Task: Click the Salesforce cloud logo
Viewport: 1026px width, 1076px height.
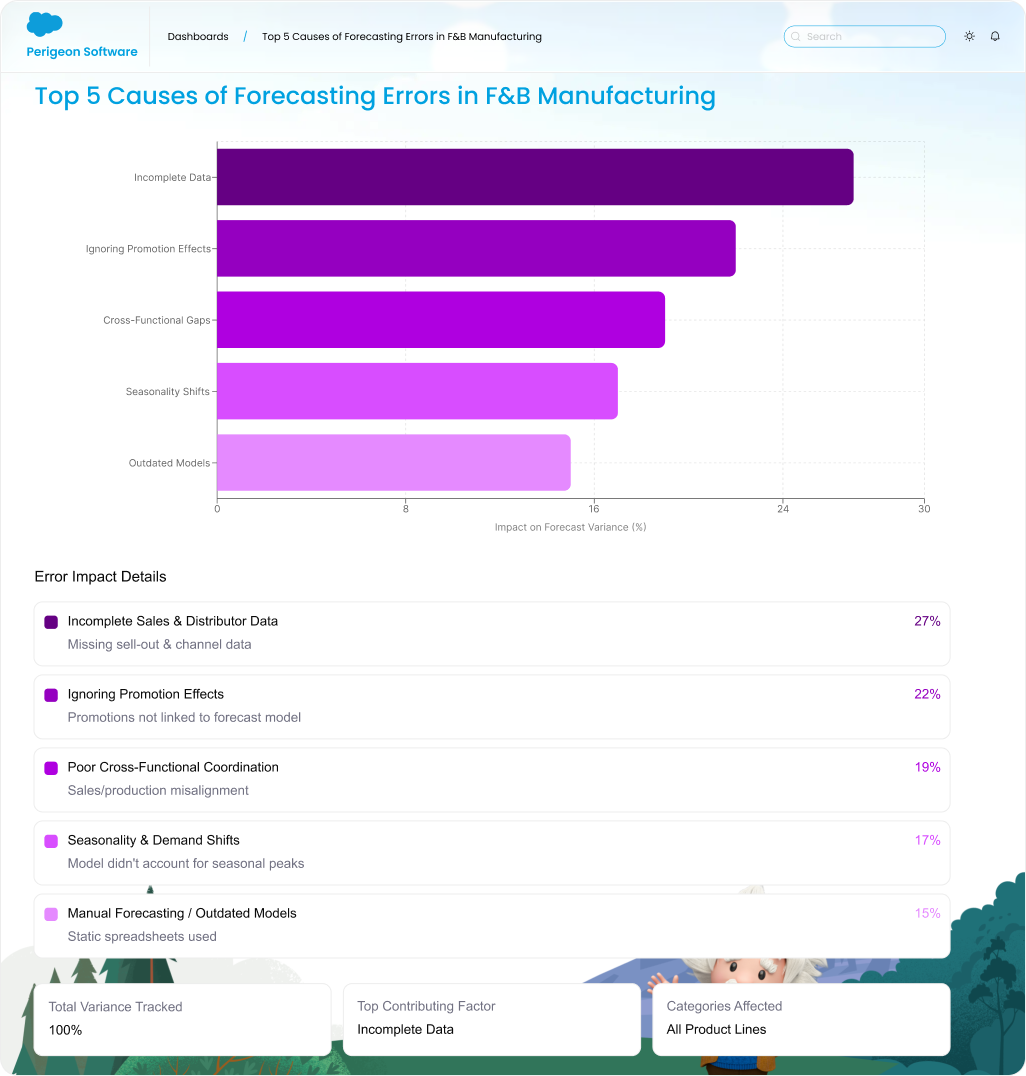Action: pyautogui.click(x=45, y=25)
